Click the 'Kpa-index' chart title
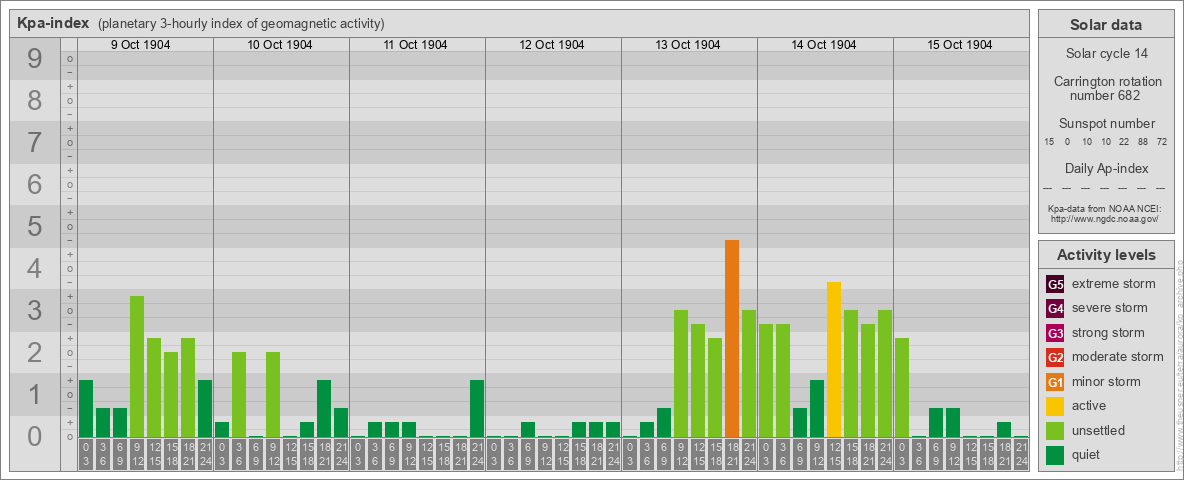Viewport: 1184px width, 480px height. [54, 23]
